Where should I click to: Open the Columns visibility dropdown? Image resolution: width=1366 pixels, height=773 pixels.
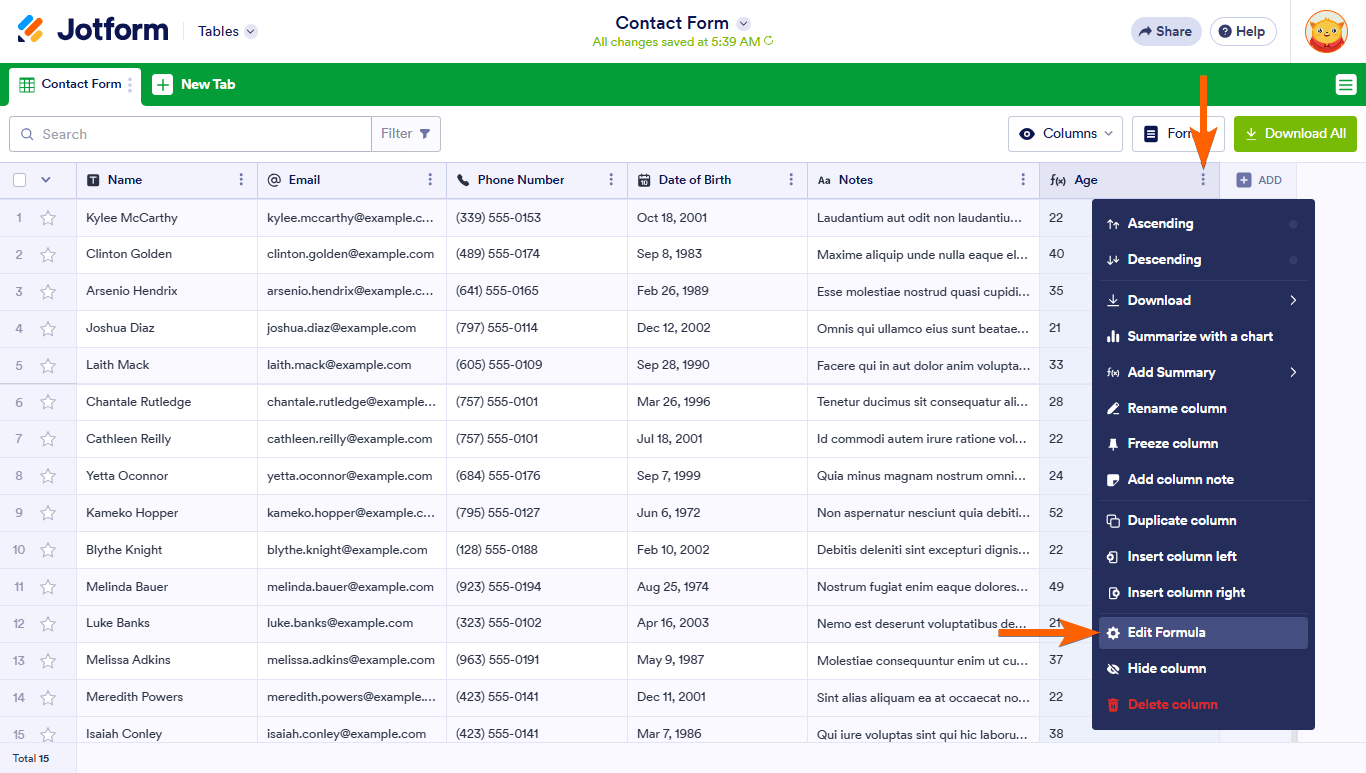[x=1065, y=134]
